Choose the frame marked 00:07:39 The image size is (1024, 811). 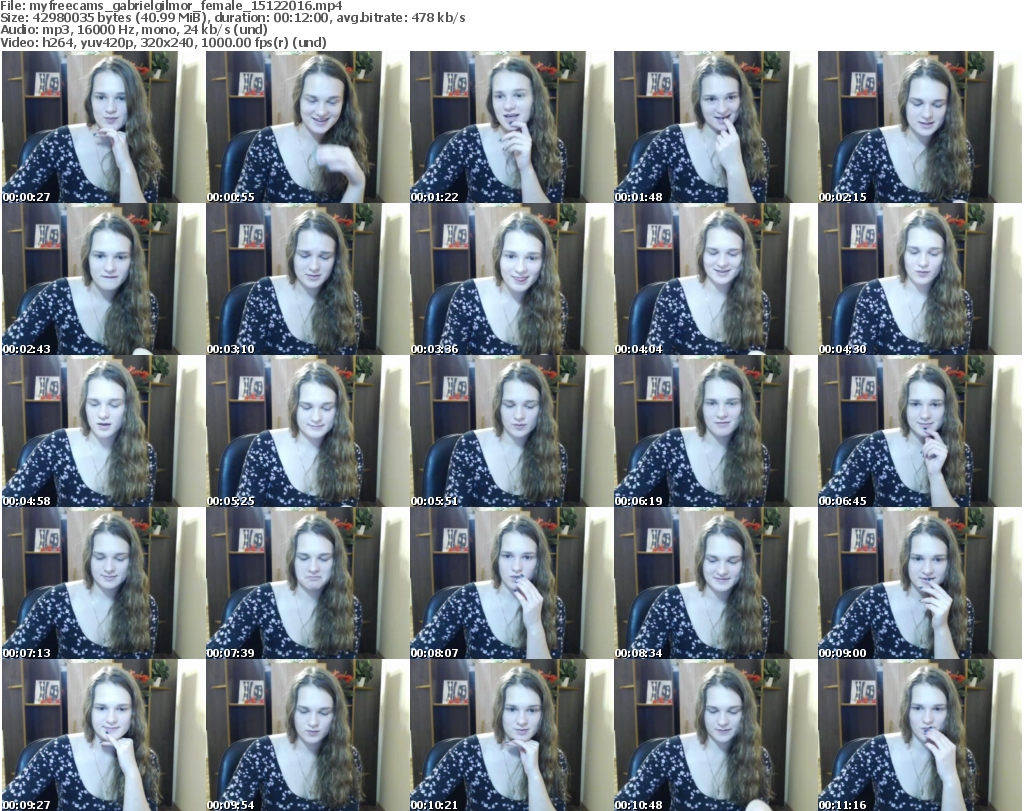(308, 583)
